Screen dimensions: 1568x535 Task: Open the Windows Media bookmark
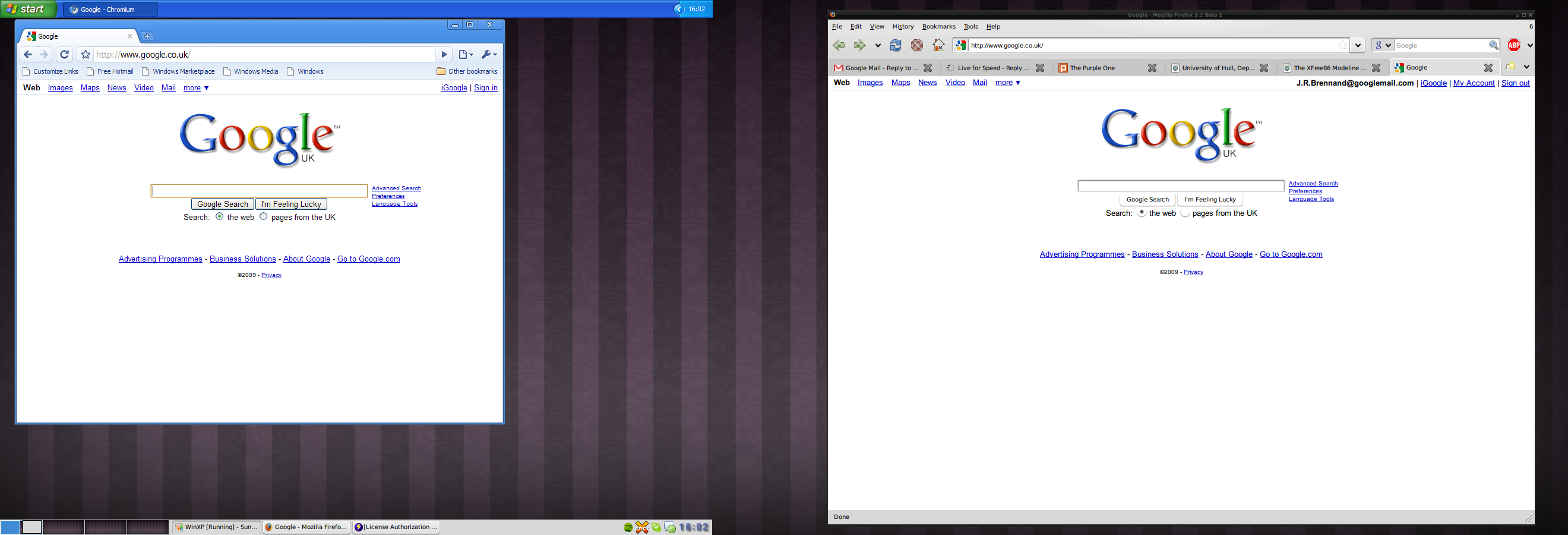251,71
